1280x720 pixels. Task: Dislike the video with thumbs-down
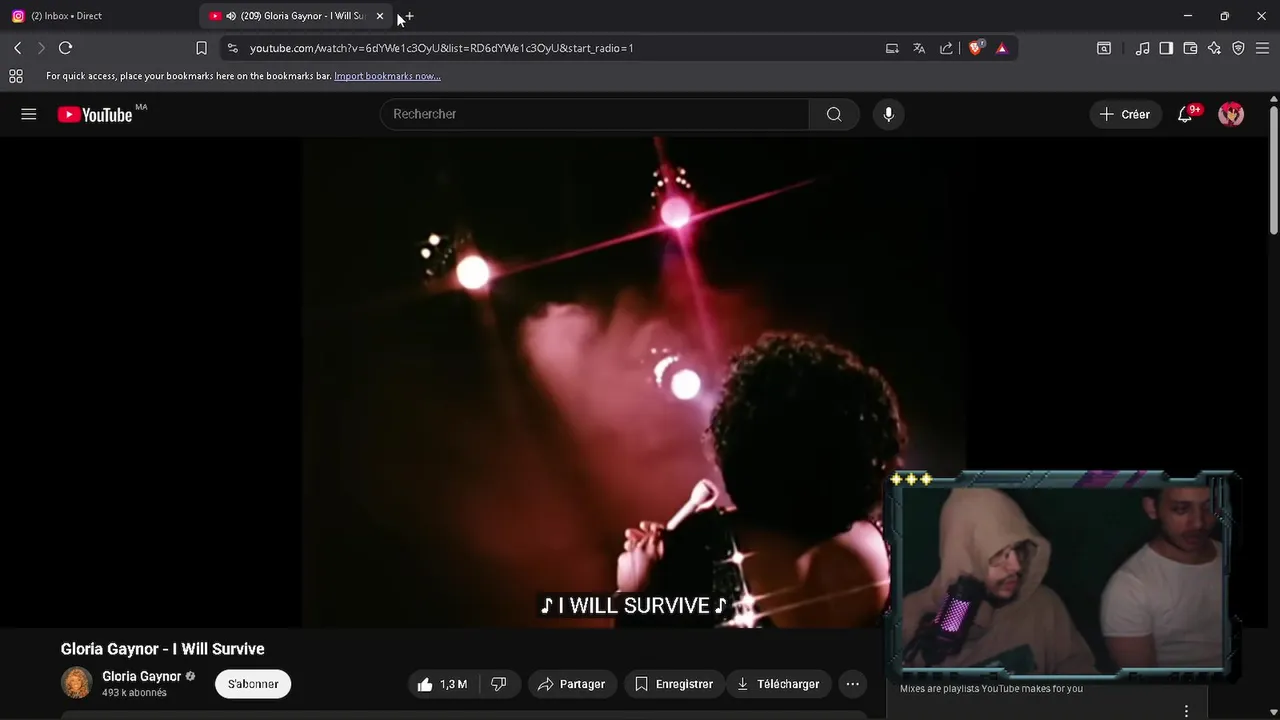[x=498, y=684]
